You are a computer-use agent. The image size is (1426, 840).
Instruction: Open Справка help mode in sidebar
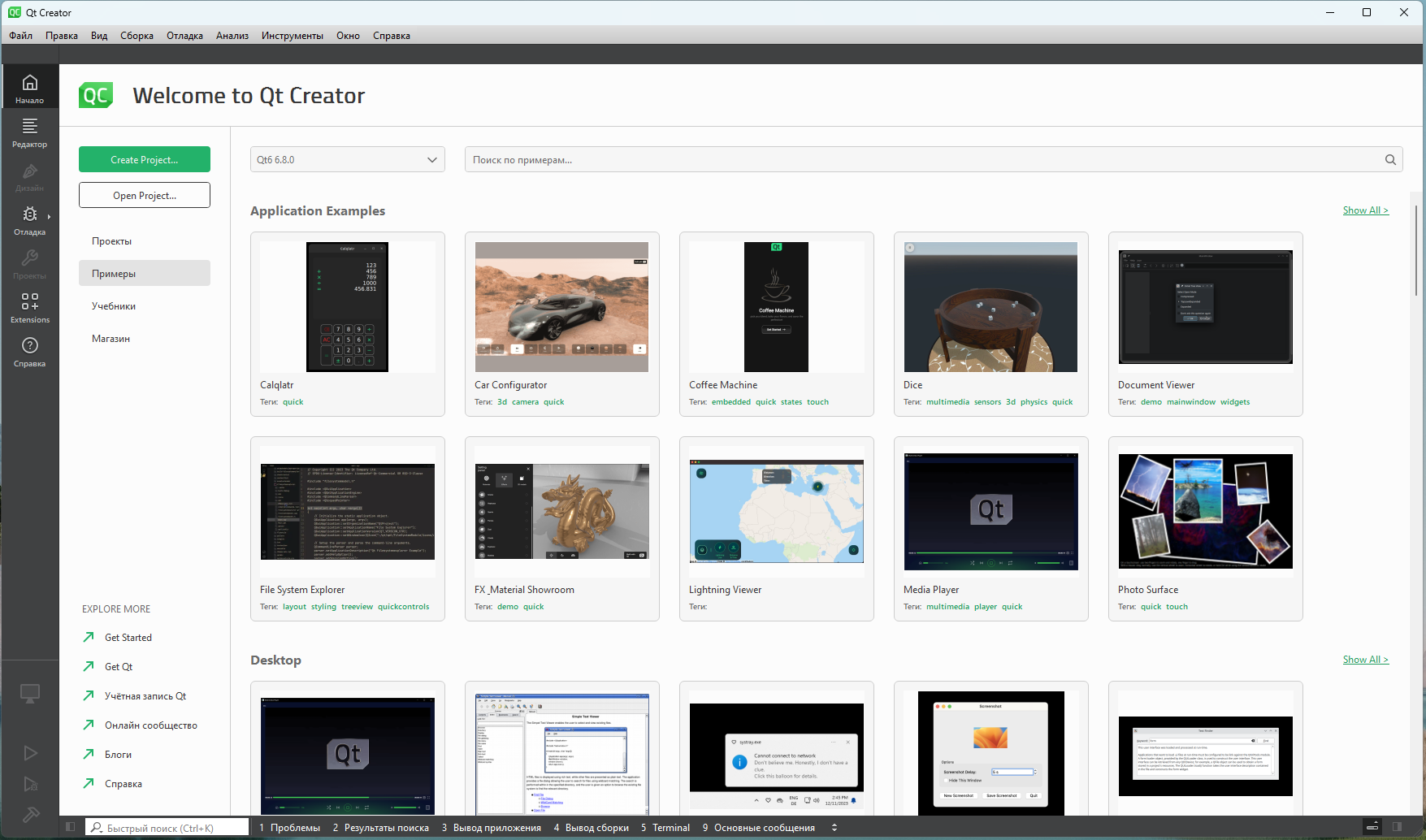point(29,351)
